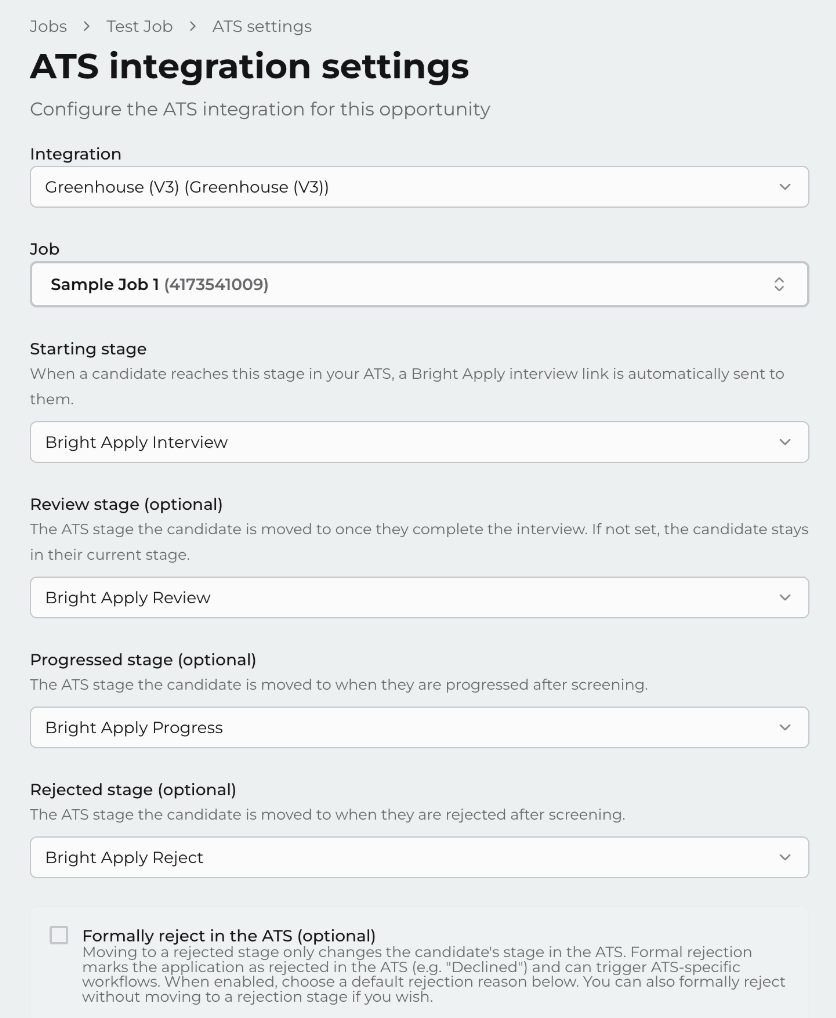Click the Review stage chevron arrow
Image resolution: width=836 pixels, height=1018 pixels.
pos(785,597)
